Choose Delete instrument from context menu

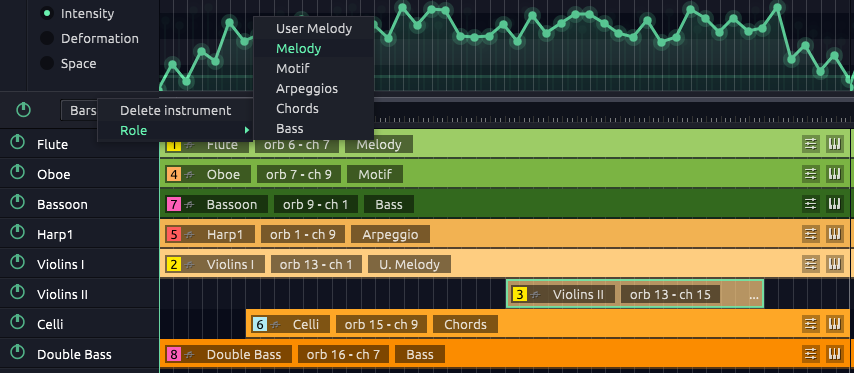(175, 111)
